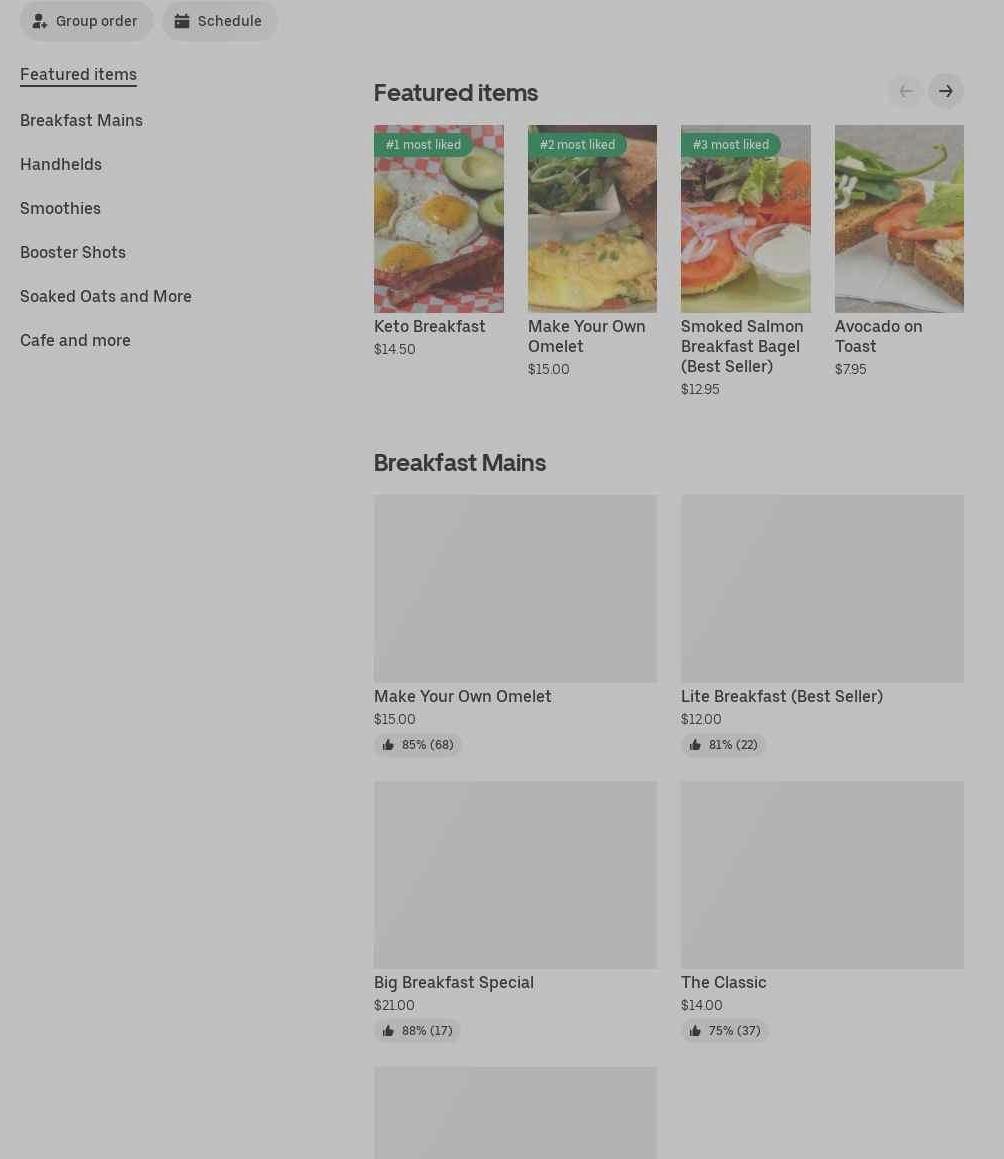1004x1159 pixels.
Task: Open the Keto Breakfast featured item photo
Action: 439,219
